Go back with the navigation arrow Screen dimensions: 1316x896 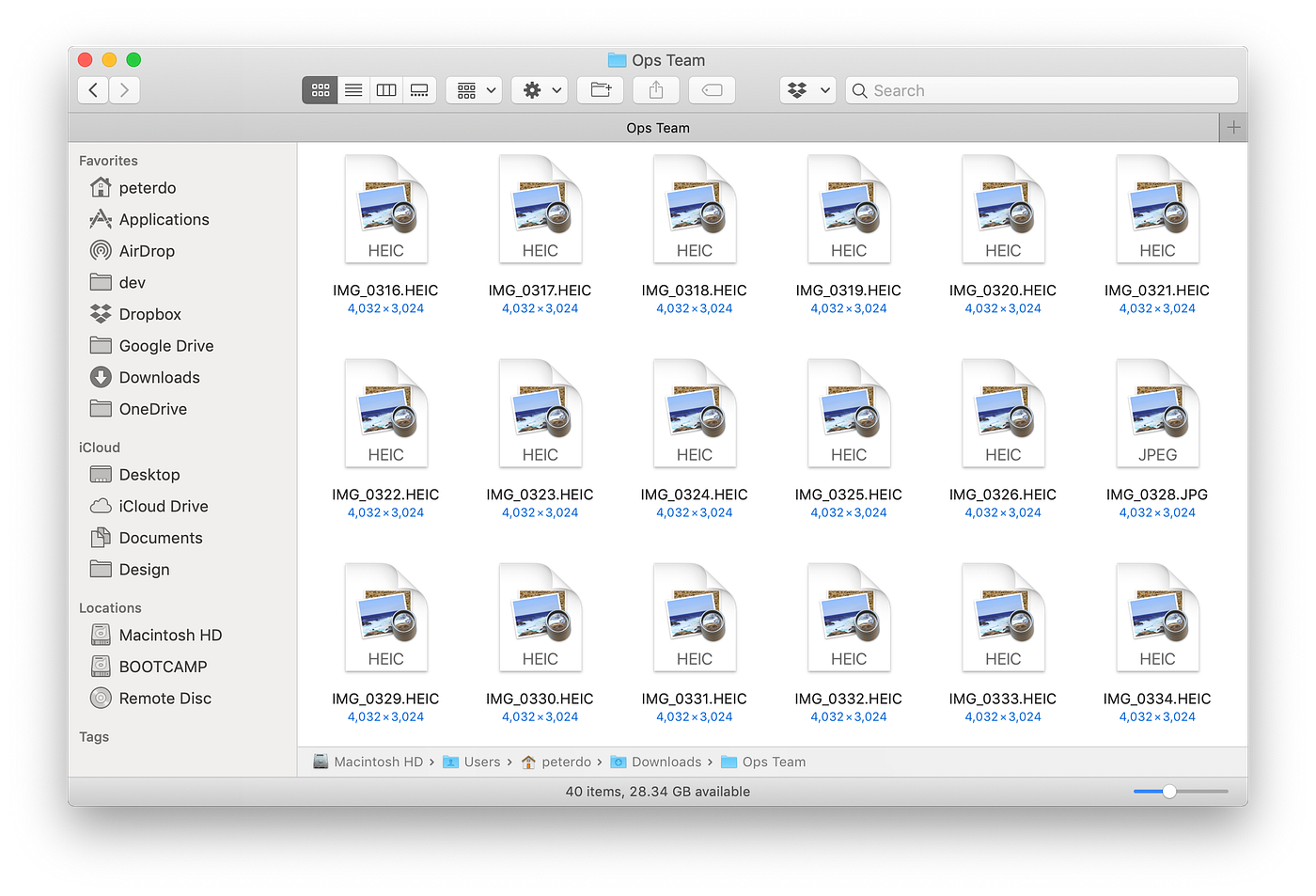(x=92, y=89)
